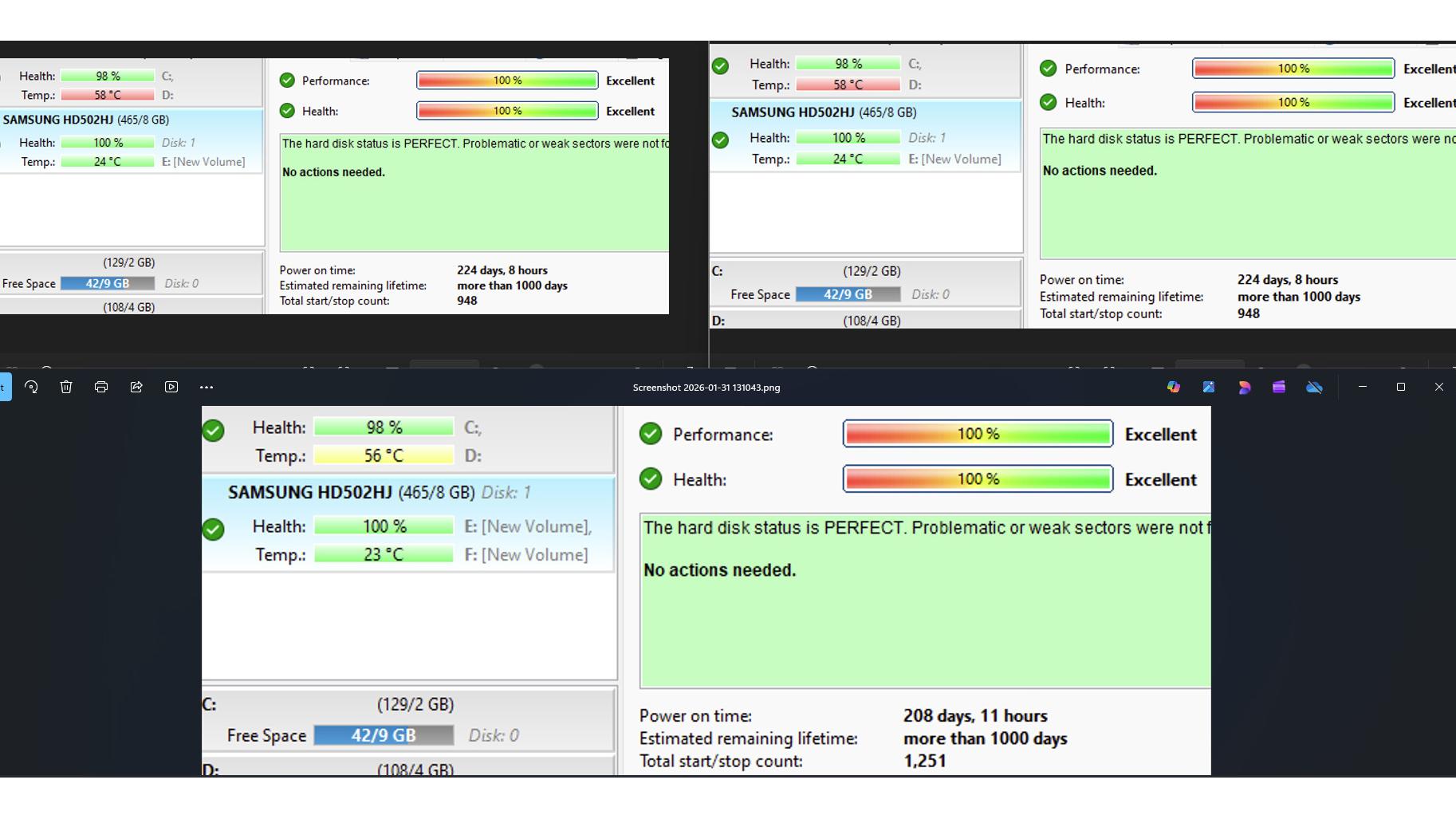Screen dimensions: 1456x819
Task: Click the blue Edit button at far left
Action: (x=5, y=387)
